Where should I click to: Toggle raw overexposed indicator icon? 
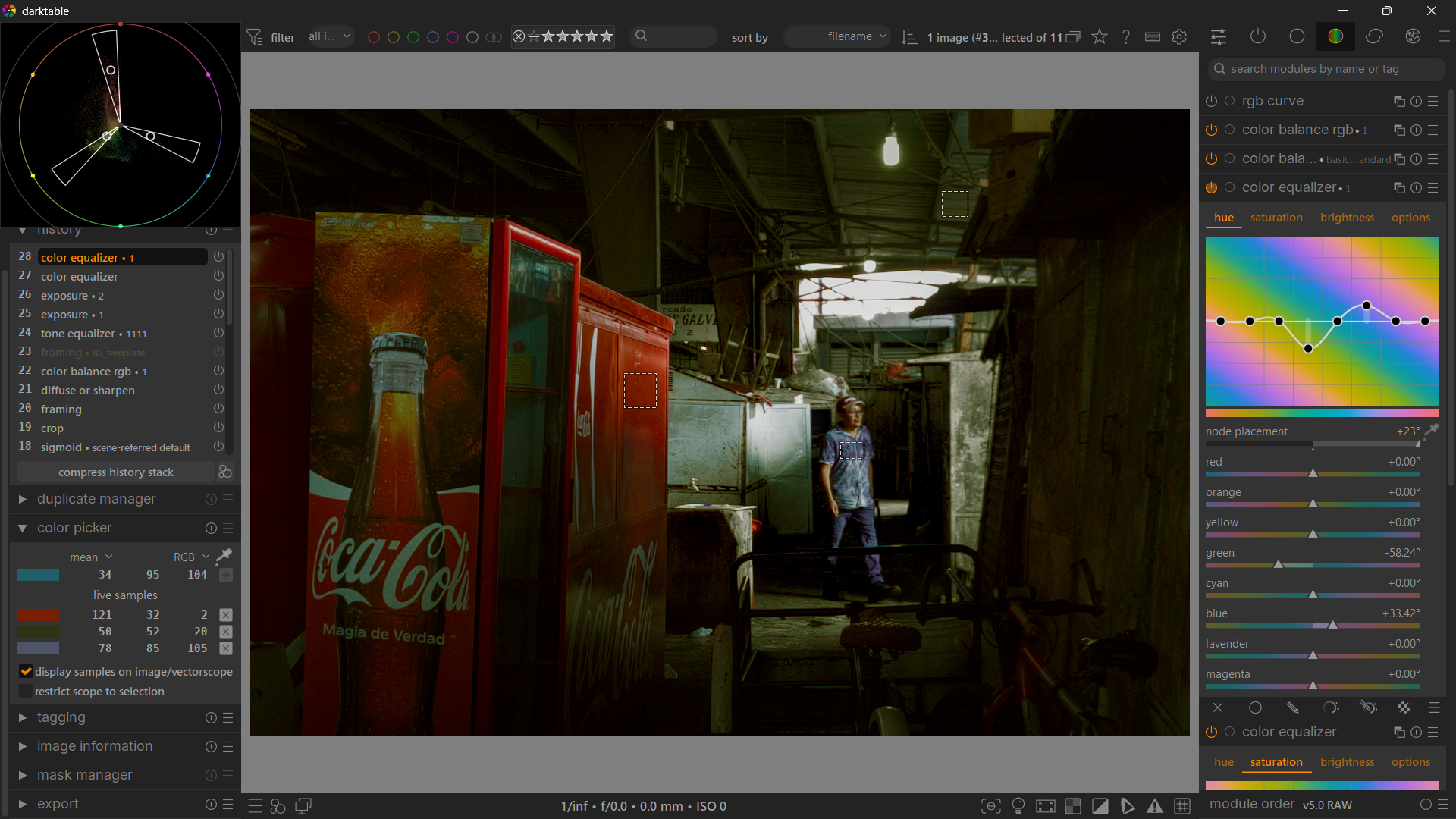click(1073, 806)
